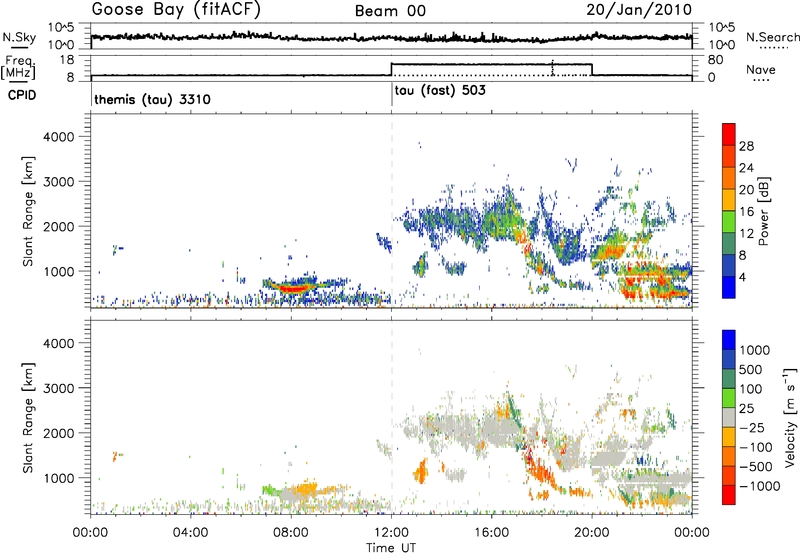Click the orange echo patch near 13:00 in velocity panel
The width and height of the screenshot is (800, 554).
point(421,470)
